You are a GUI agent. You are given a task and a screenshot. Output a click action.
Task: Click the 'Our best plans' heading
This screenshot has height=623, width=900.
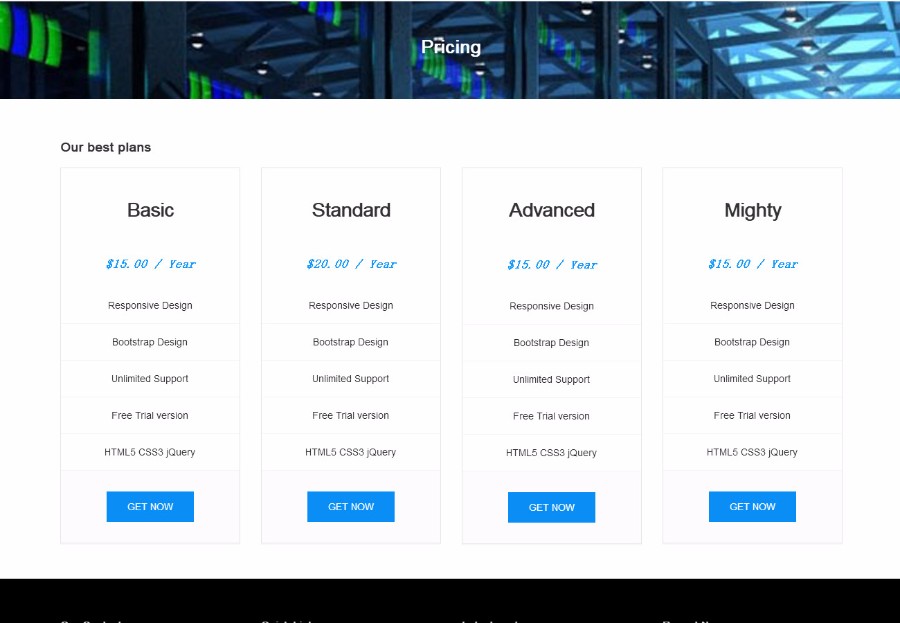click(106, 148)
